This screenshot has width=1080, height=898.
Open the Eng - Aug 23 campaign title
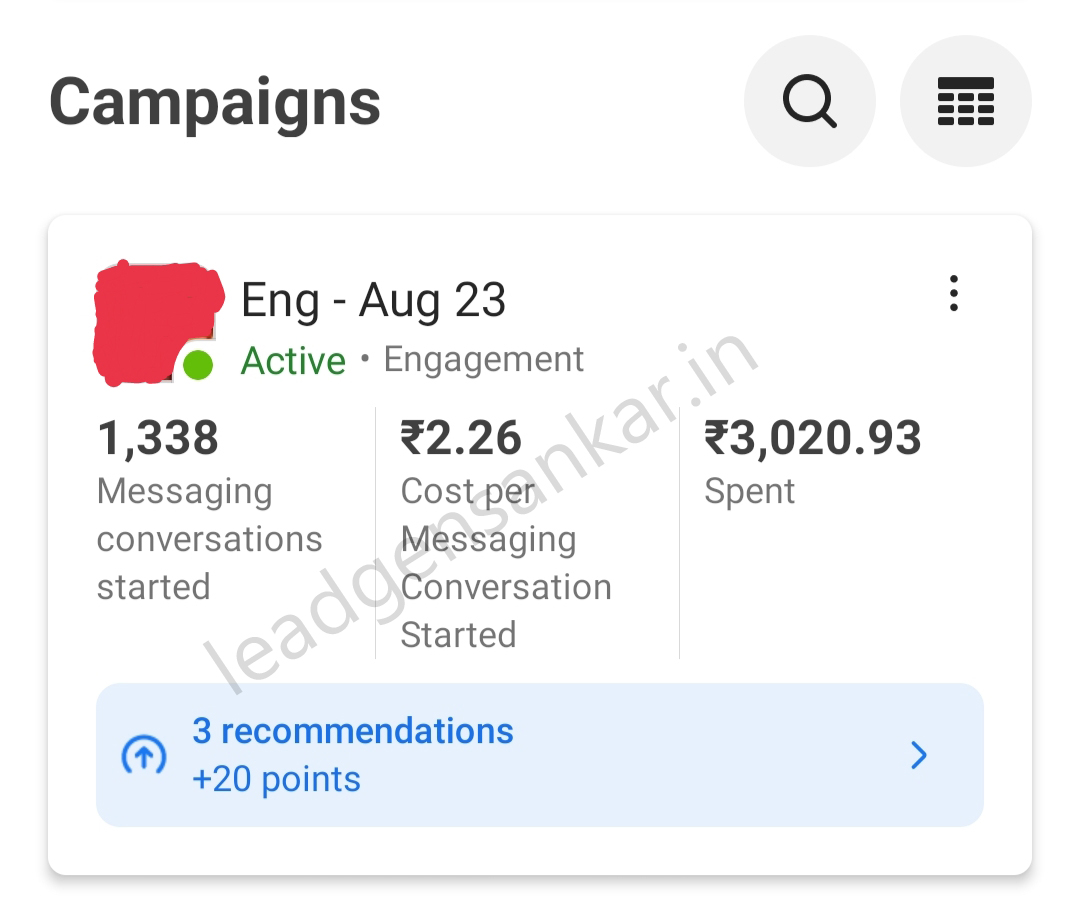click(x=374, y=300)
